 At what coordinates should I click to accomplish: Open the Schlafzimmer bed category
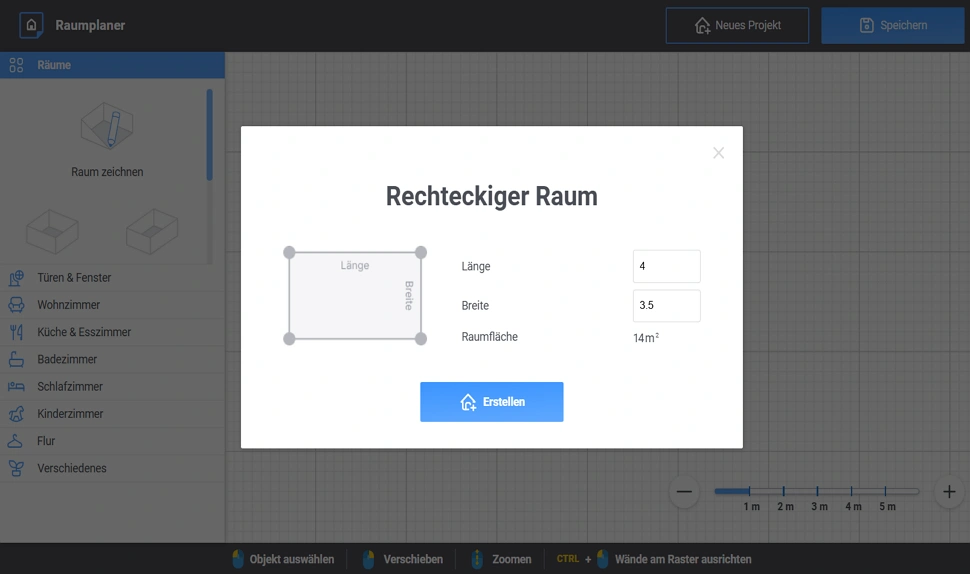click(x=112, y=387)
